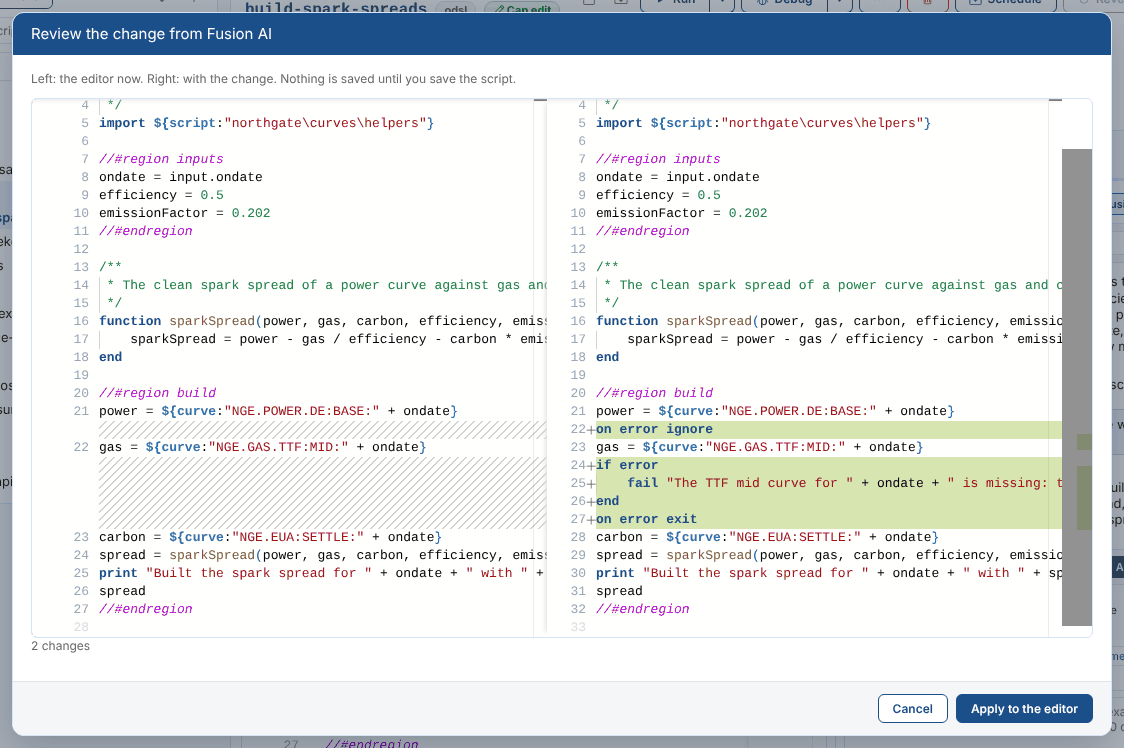The height and width of the screenshot is (748, 1124).
Task: Click the added 'fail "The TTF mid curve for"' line
Action: 829,483
